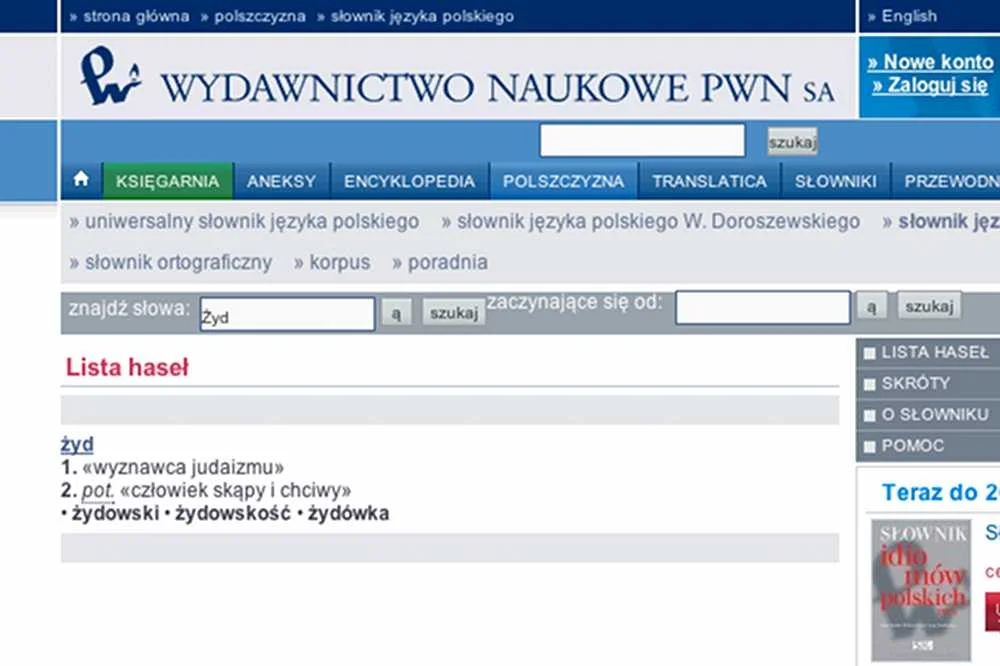Click the WYDAWNICTWO NAUKOWE PWN SA title

coord(497,88)
